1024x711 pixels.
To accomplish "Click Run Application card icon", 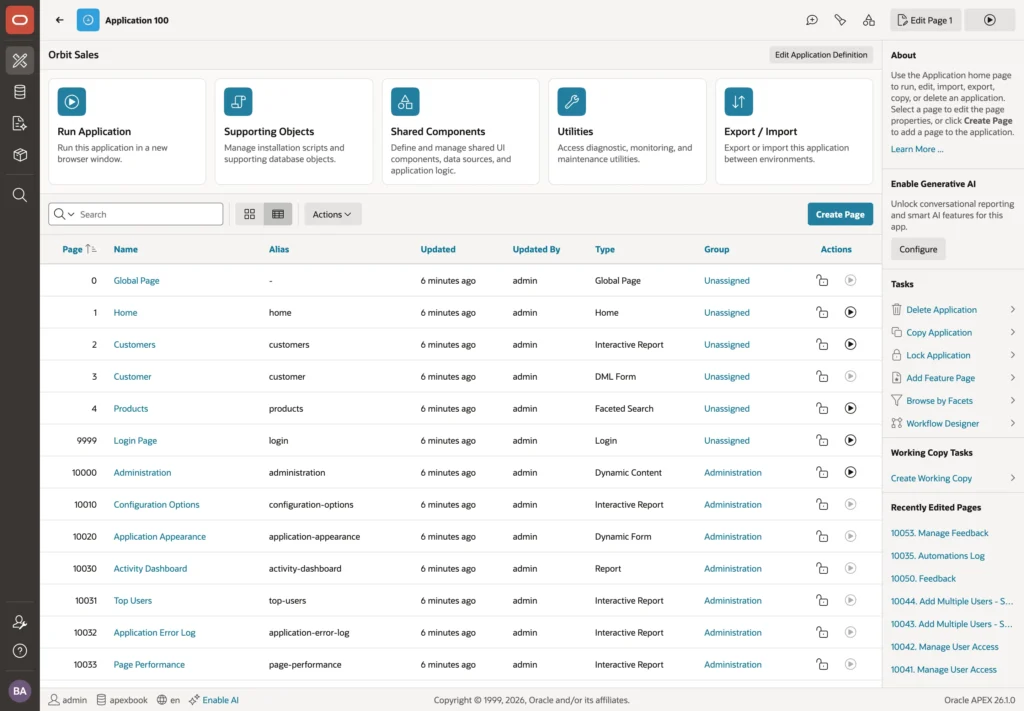I will 71,102.
